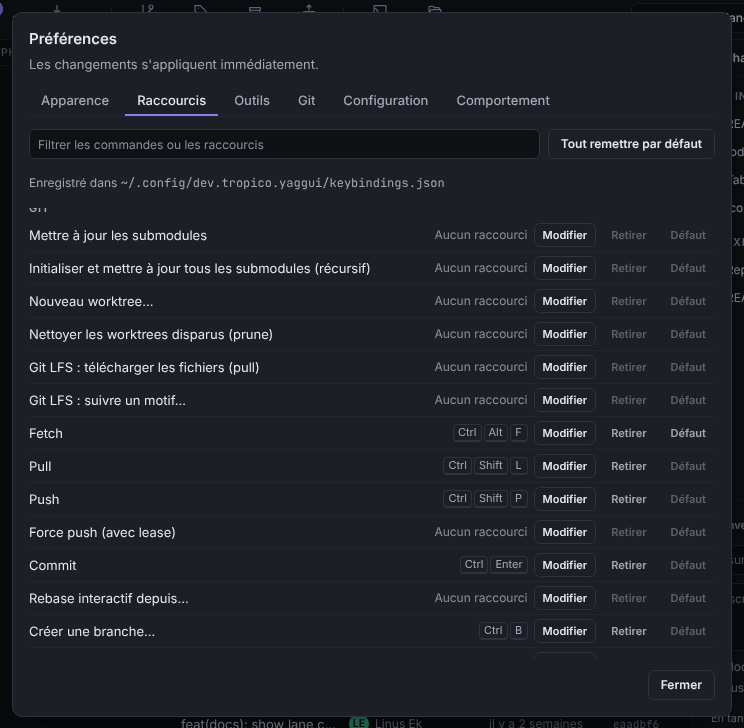Select 'Initialiser et mettre à jour tous les submodules (récursif)' label
This screenshot has height=728, width=744.
[x=200, y=269]
